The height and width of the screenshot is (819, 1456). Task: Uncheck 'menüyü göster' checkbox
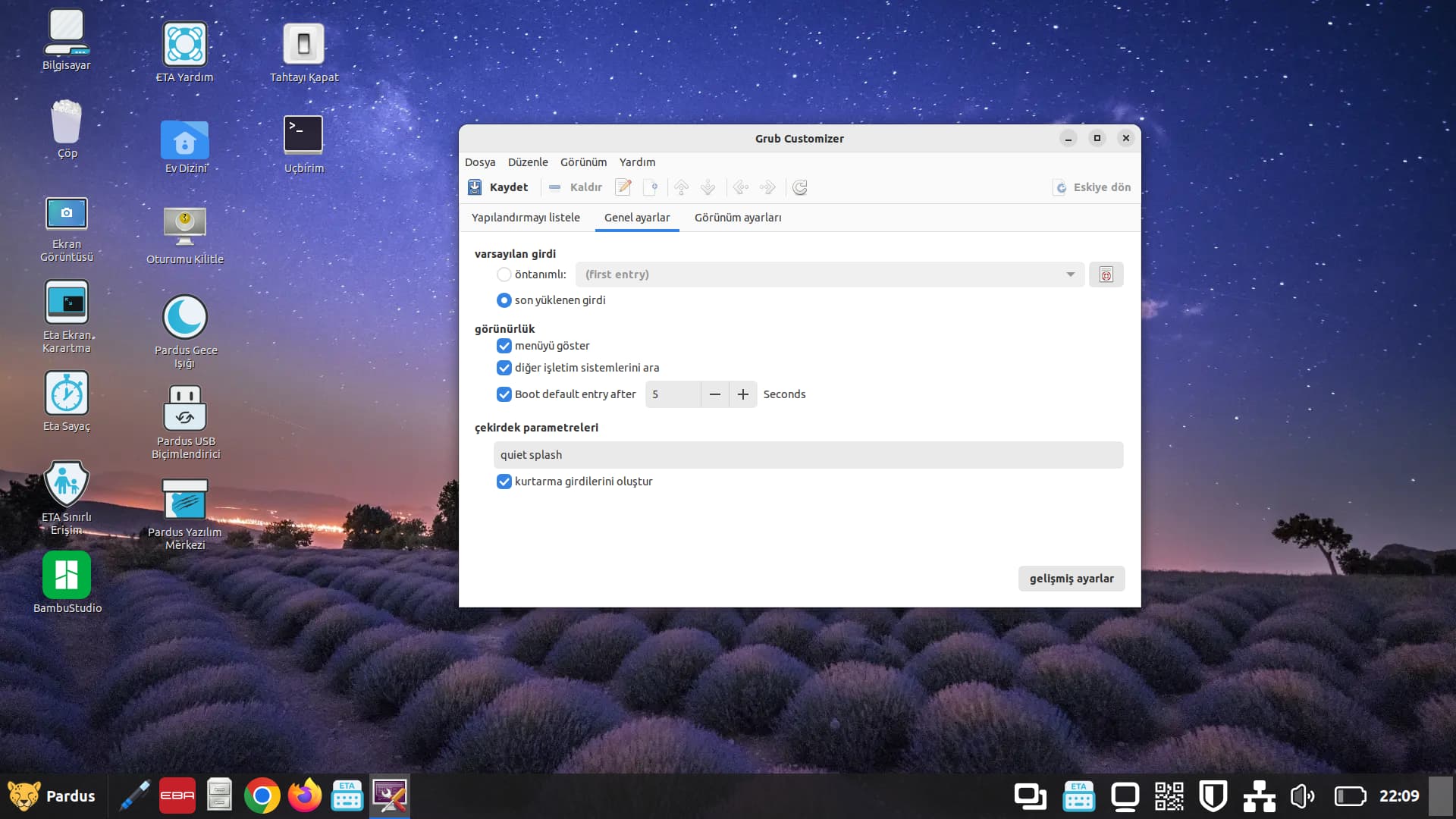pos(504,346)
